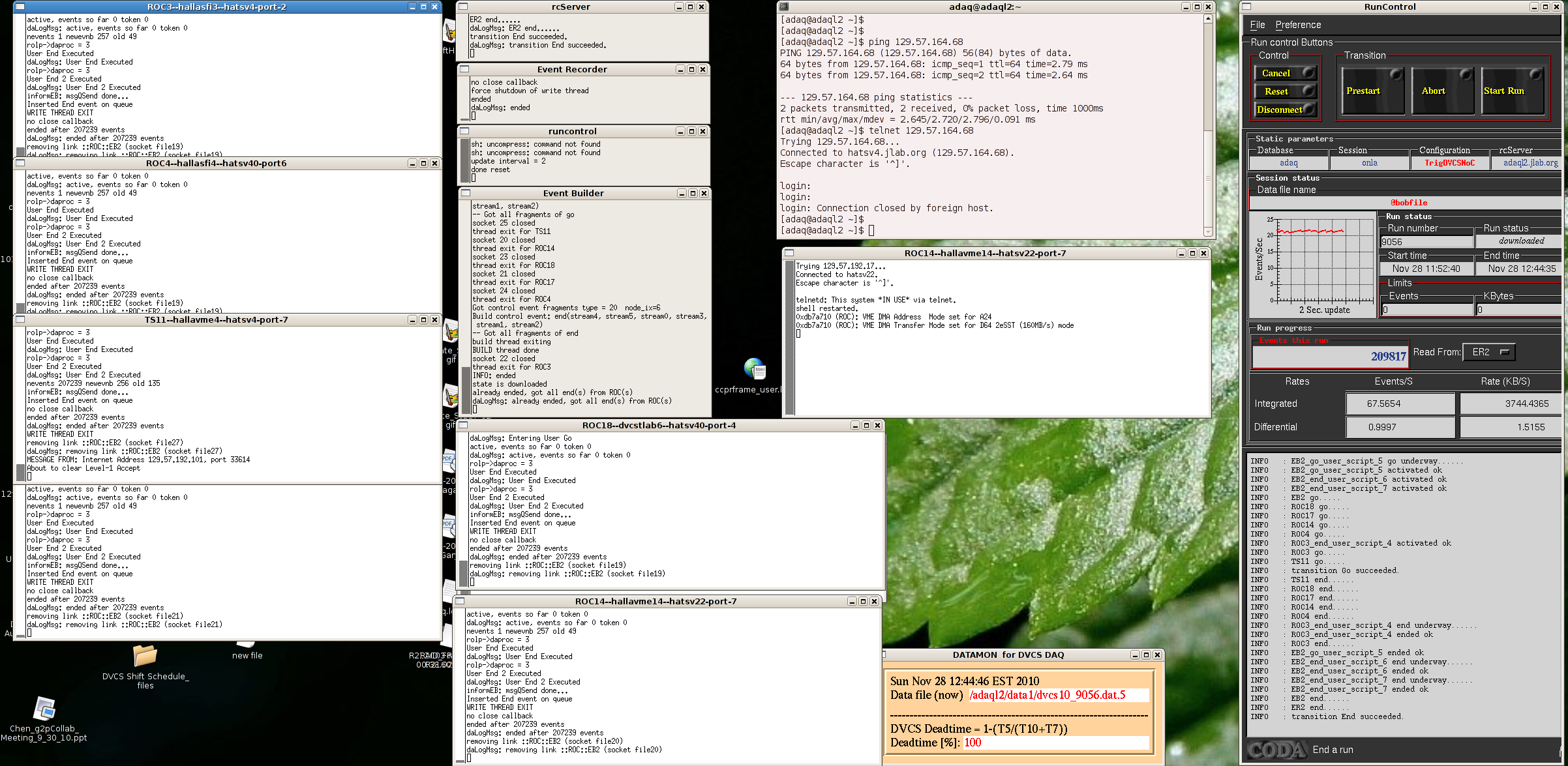This screenshot has width=1568, height=766.
Task: Select the adaq database value
Action: (x=1289, y=163)
